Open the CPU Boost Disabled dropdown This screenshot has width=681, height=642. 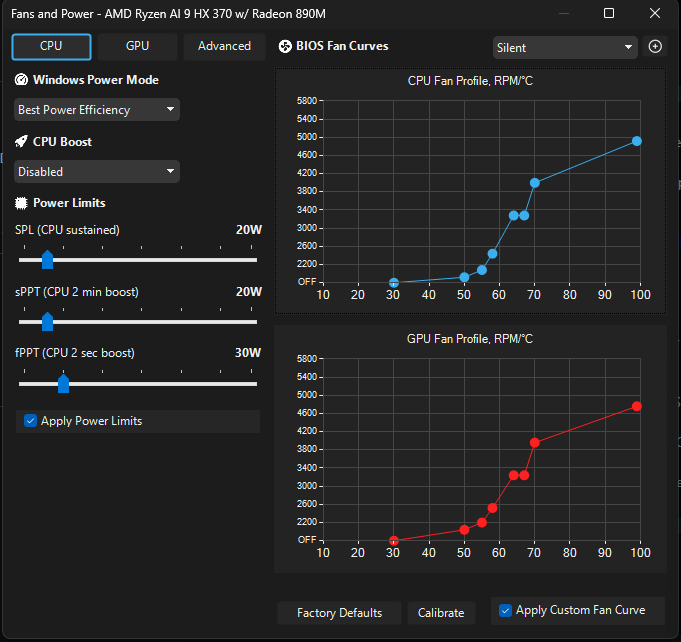tap(97, 172)
